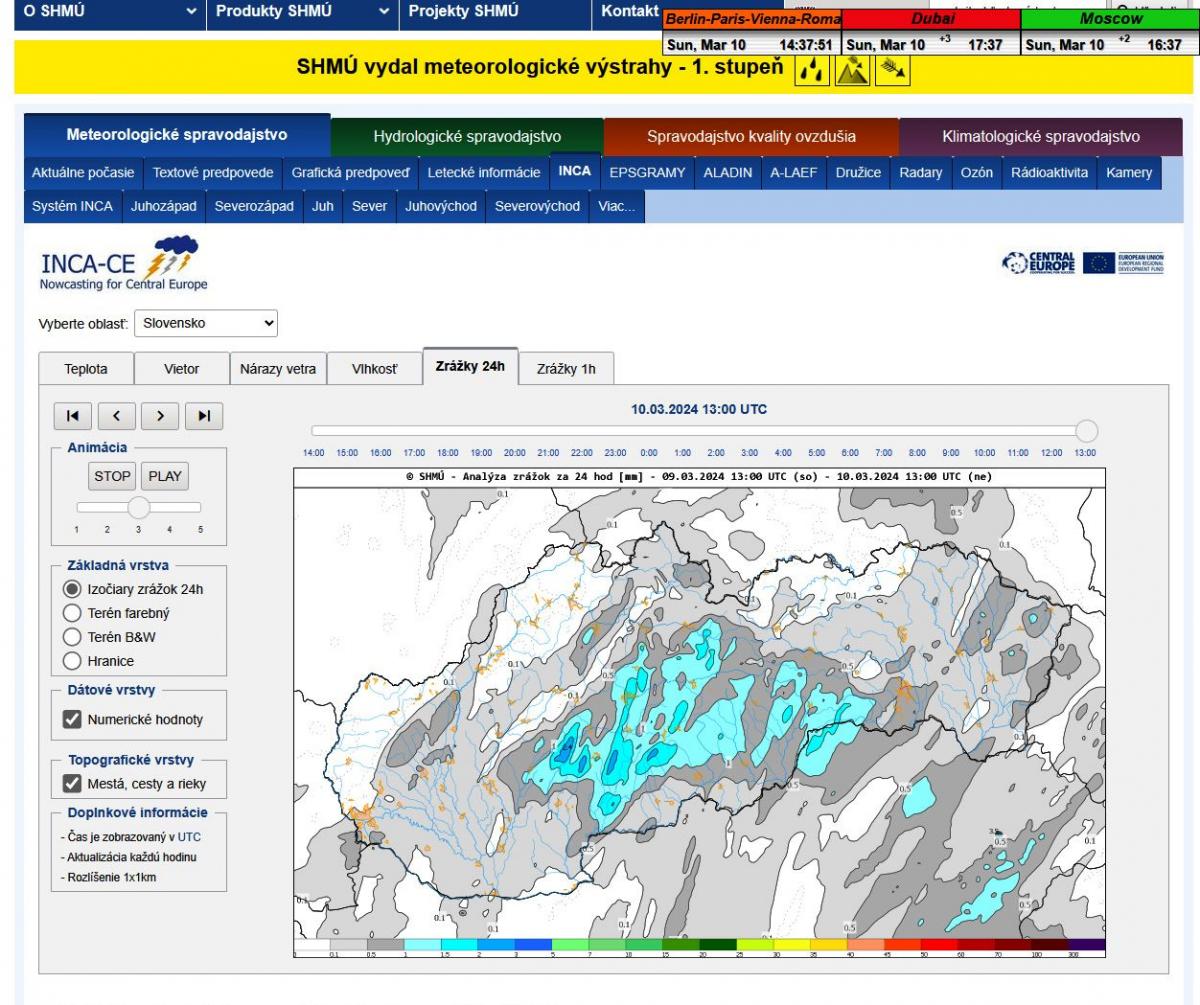Open the Zrážky 1h tab
This screenshot has width=1200, height=1005.
pyautogui.click(x=566, y=369)
